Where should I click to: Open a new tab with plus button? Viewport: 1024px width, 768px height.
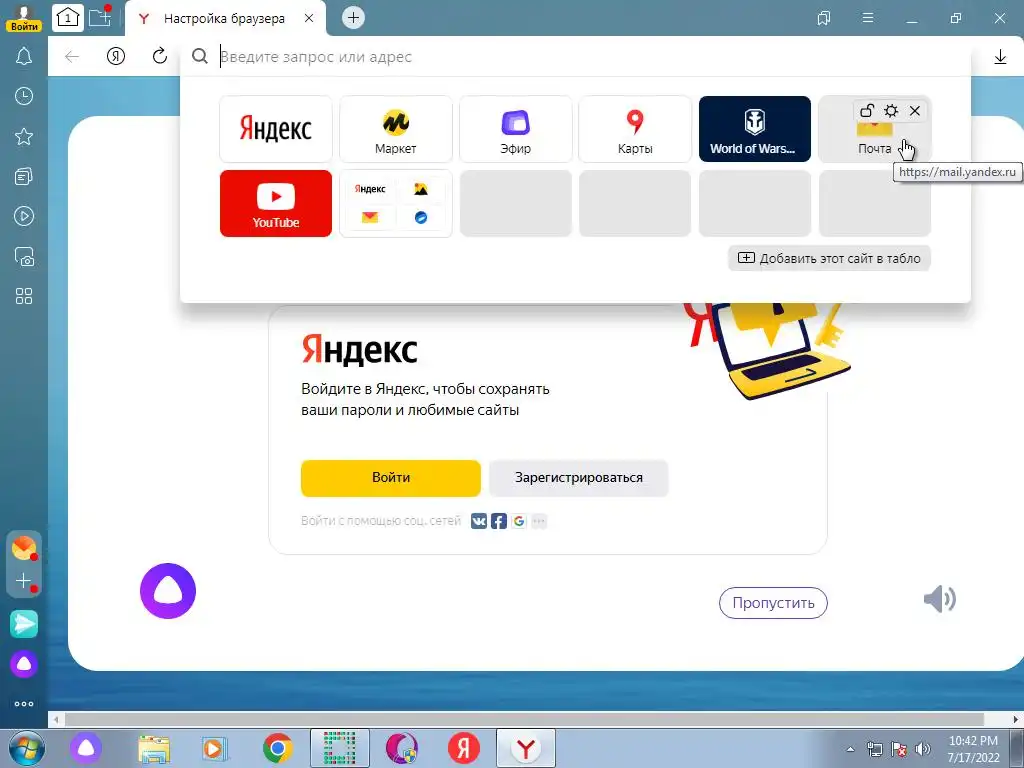(353, 18)
